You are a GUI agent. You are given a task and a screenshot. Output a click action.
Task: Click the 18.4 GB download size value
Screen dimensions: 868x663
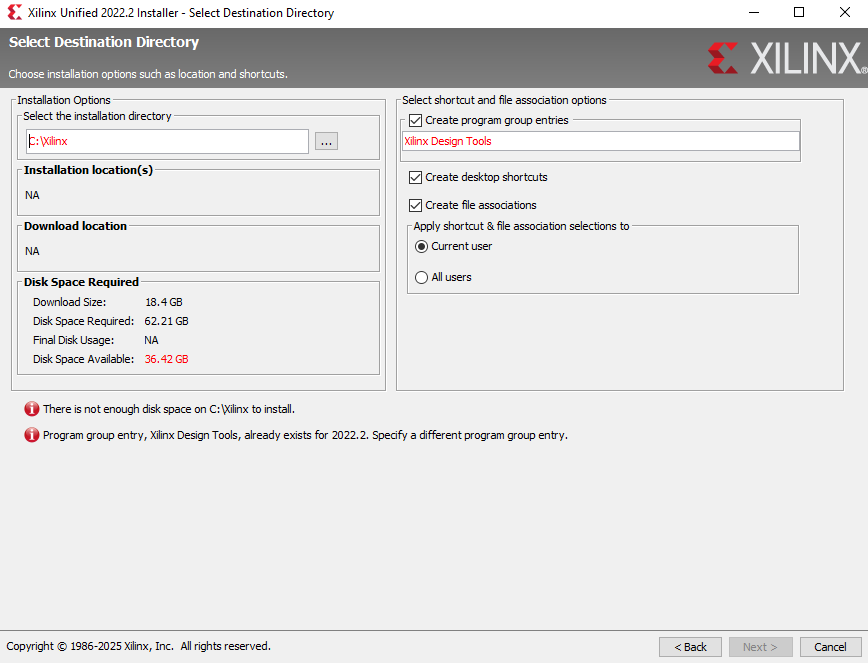[x=164, y=302]
